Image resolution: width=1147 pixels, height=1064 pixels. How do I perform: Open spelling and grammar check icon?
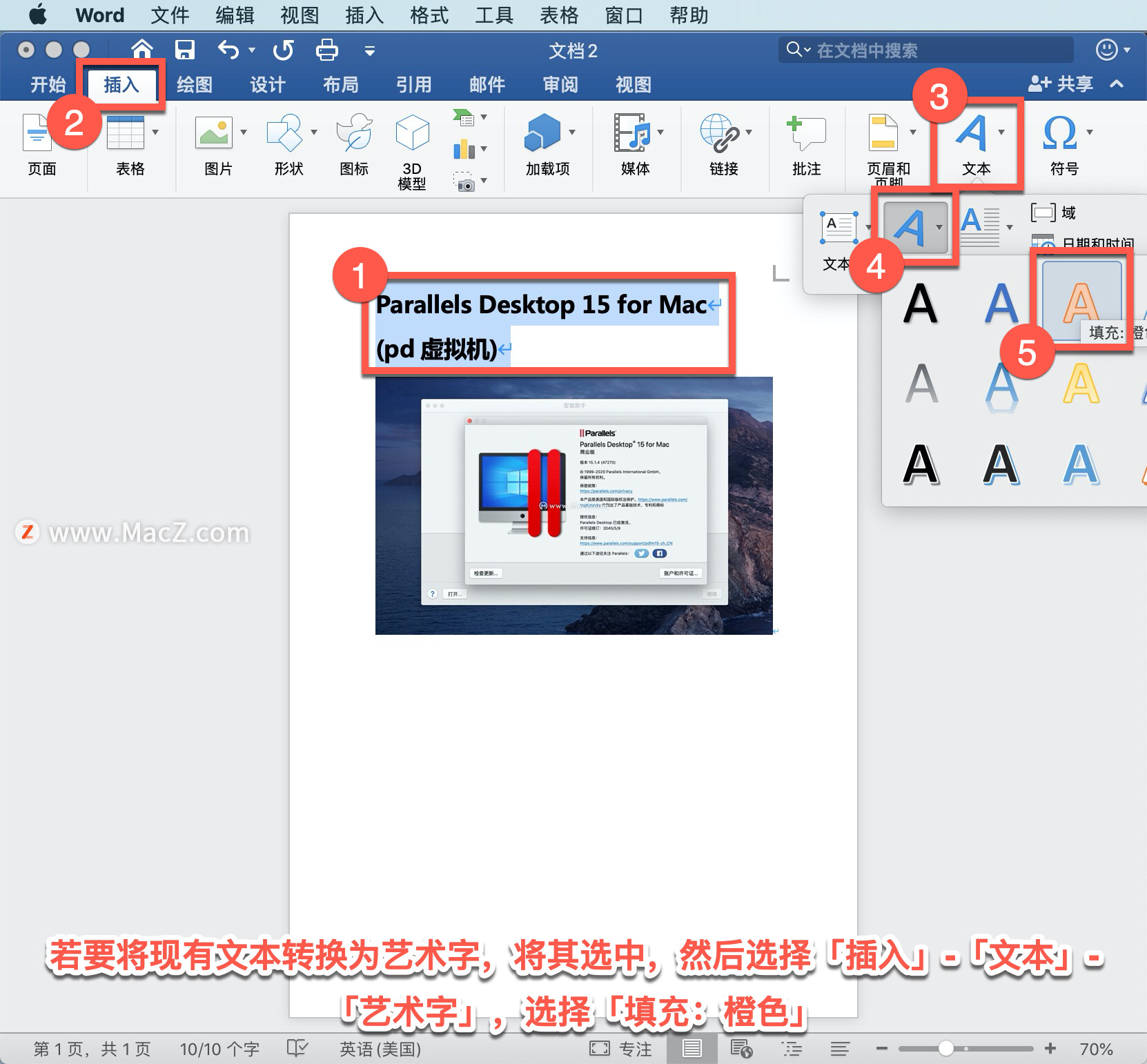(297, 1048)
